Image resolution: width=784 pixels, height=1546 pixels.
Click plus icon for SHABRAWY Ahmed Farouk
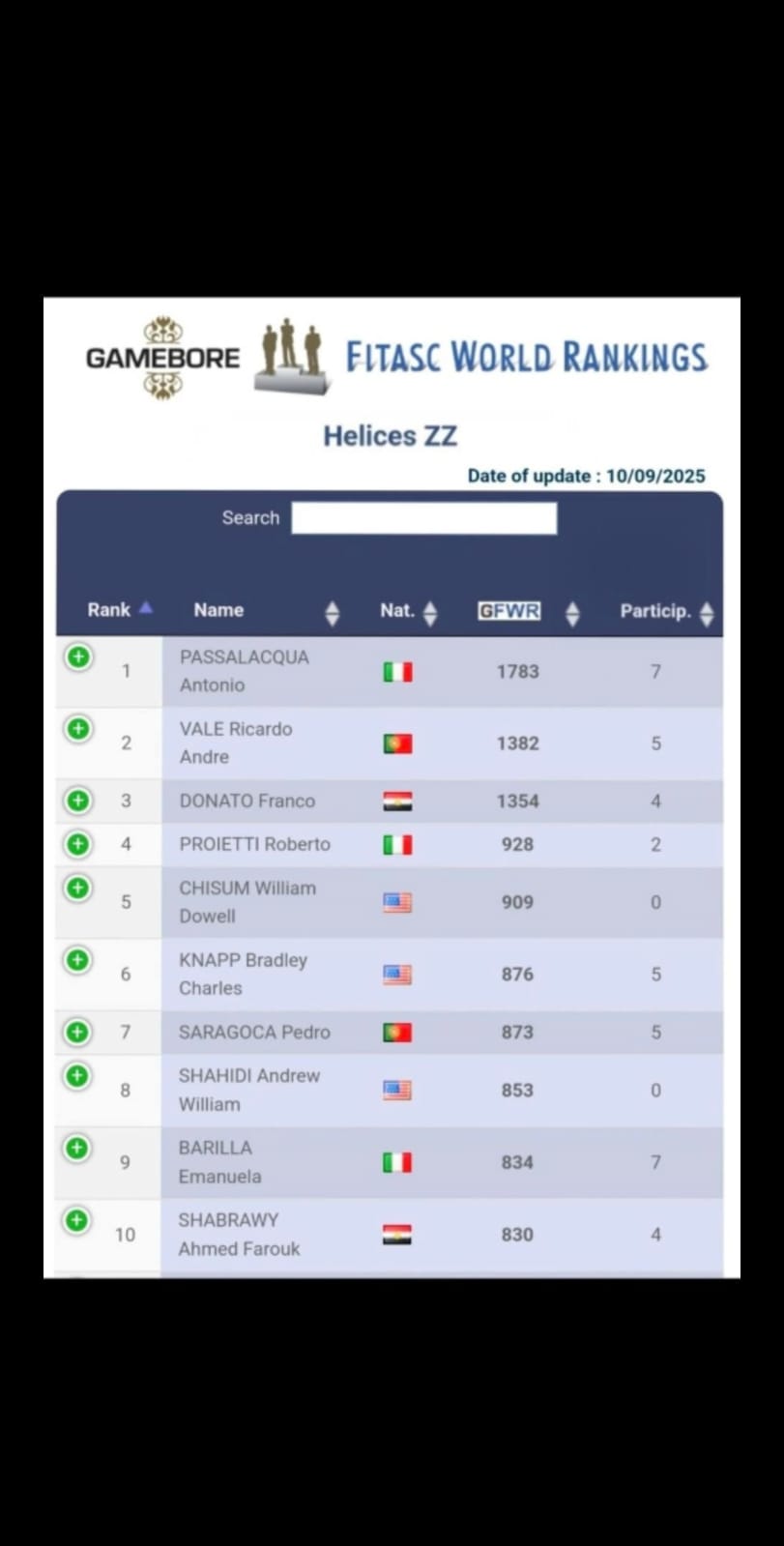78,1220
